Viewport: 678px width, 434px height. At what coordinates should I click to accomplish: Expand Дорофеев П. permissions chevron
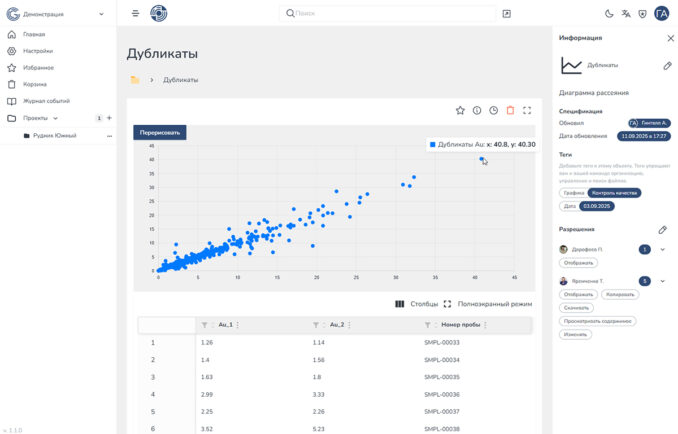662,249
